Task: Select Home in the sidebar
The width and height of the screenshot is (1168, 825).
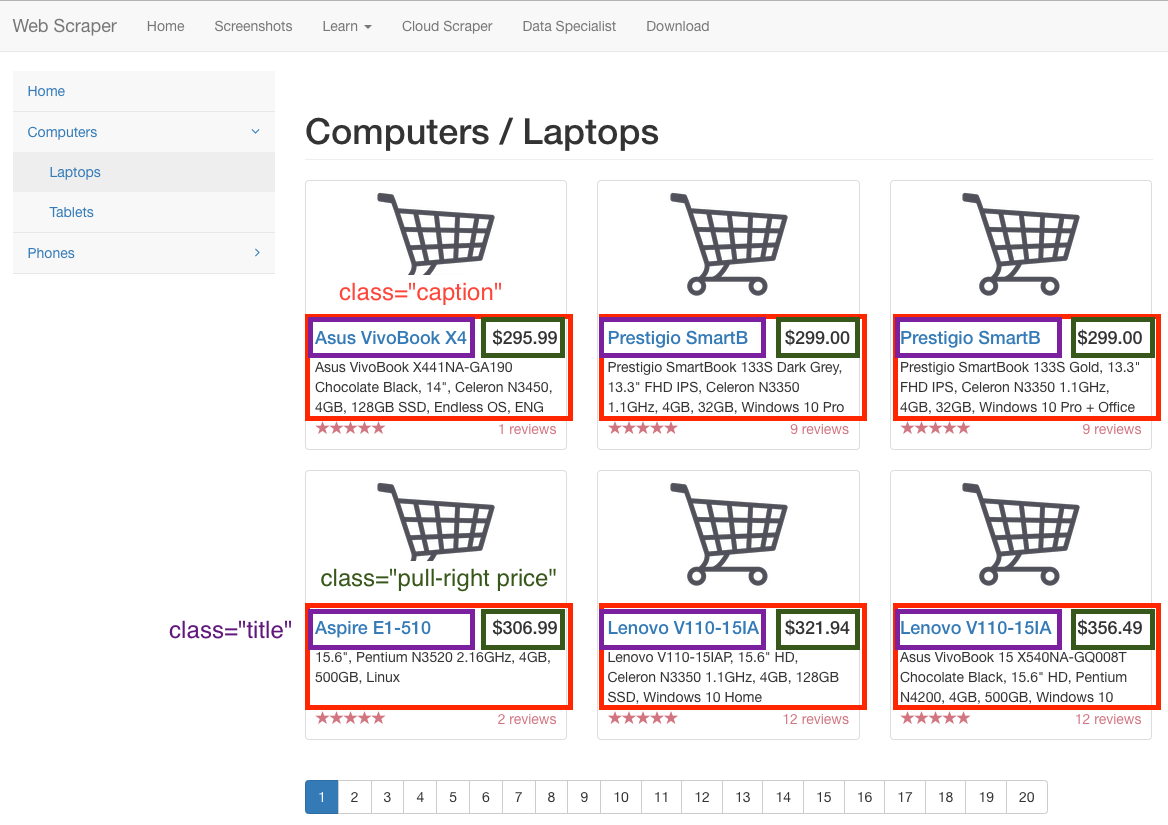Action: tap(144, 91)
